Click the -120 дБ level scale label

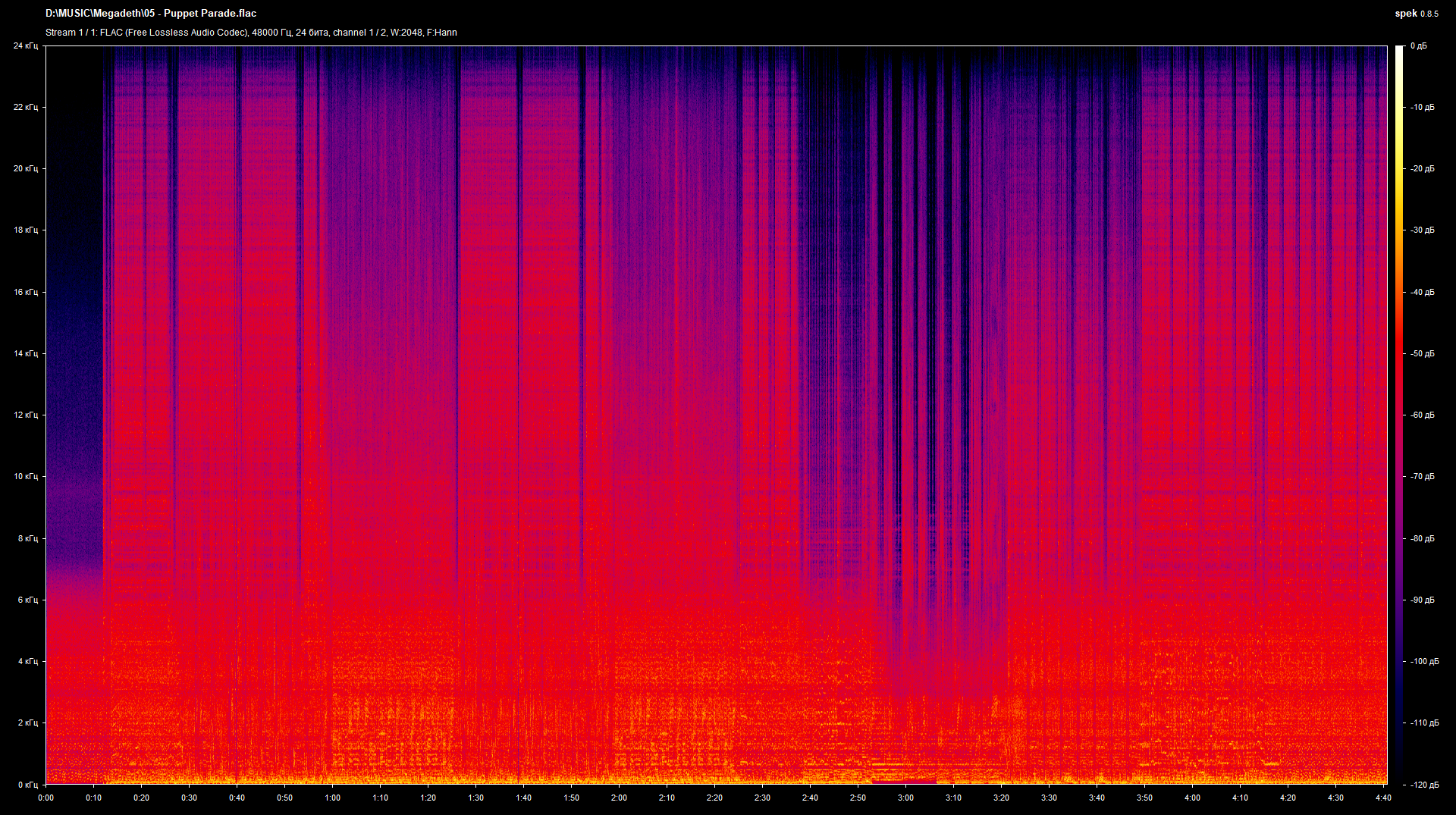pos(1423,785)
